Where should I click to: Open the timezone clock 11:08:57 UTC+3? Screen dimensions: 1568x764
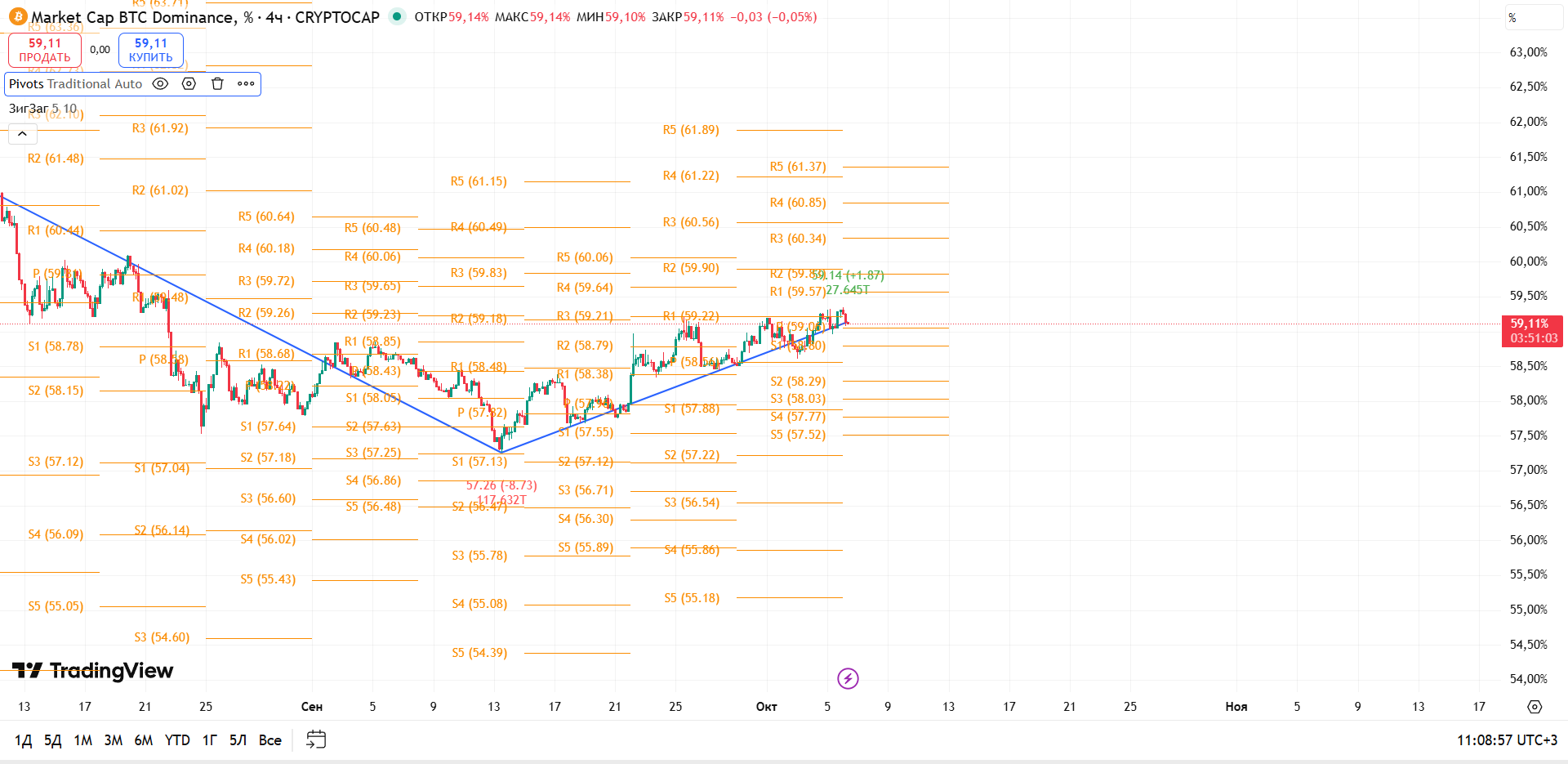(x=1507, y=740)
